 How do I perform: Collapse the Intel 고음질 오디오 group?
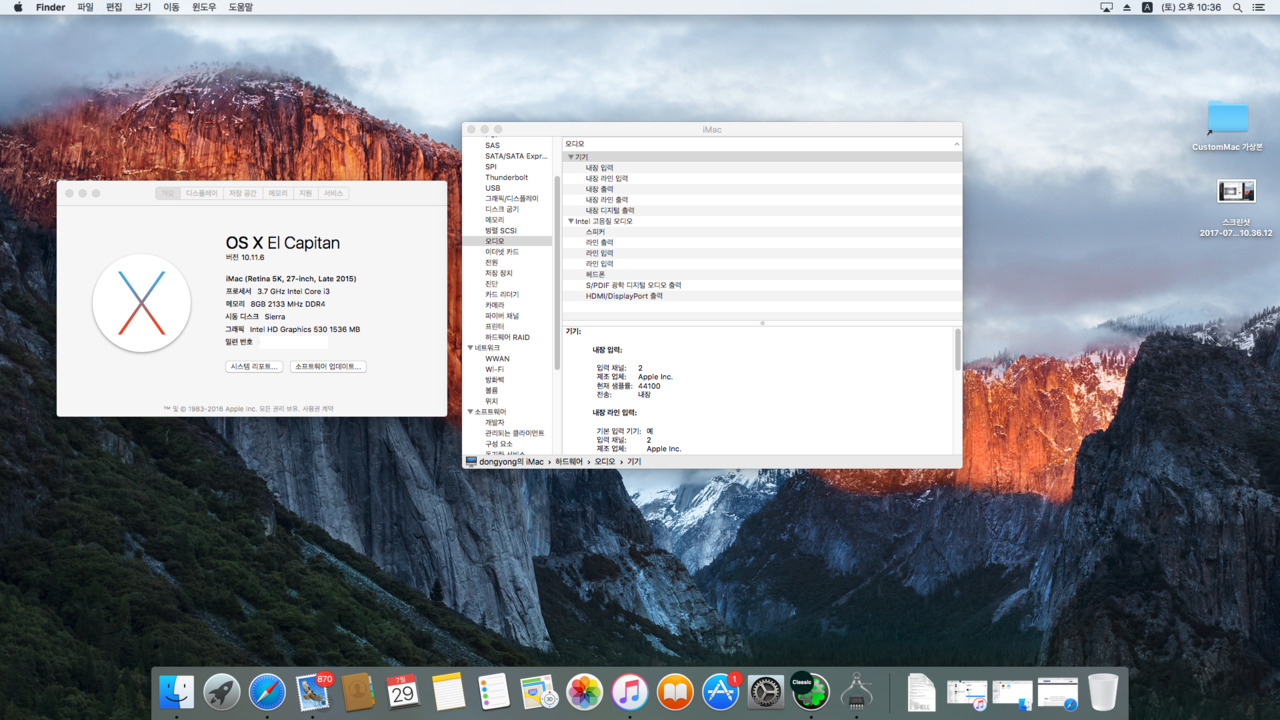tap(571, 221)
